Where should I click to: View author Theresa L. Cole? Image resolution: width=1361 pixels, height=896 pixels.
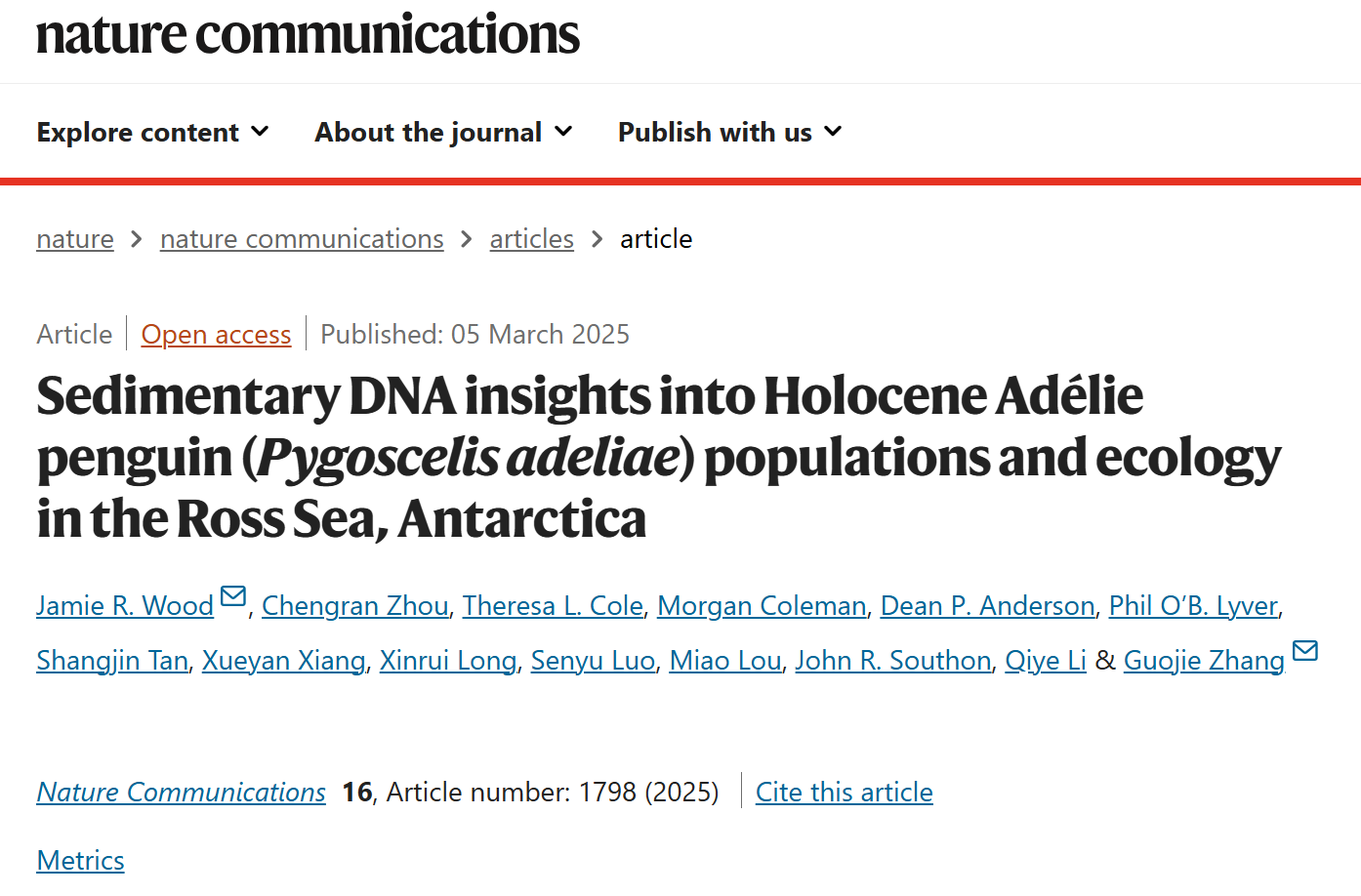(553, 606)
